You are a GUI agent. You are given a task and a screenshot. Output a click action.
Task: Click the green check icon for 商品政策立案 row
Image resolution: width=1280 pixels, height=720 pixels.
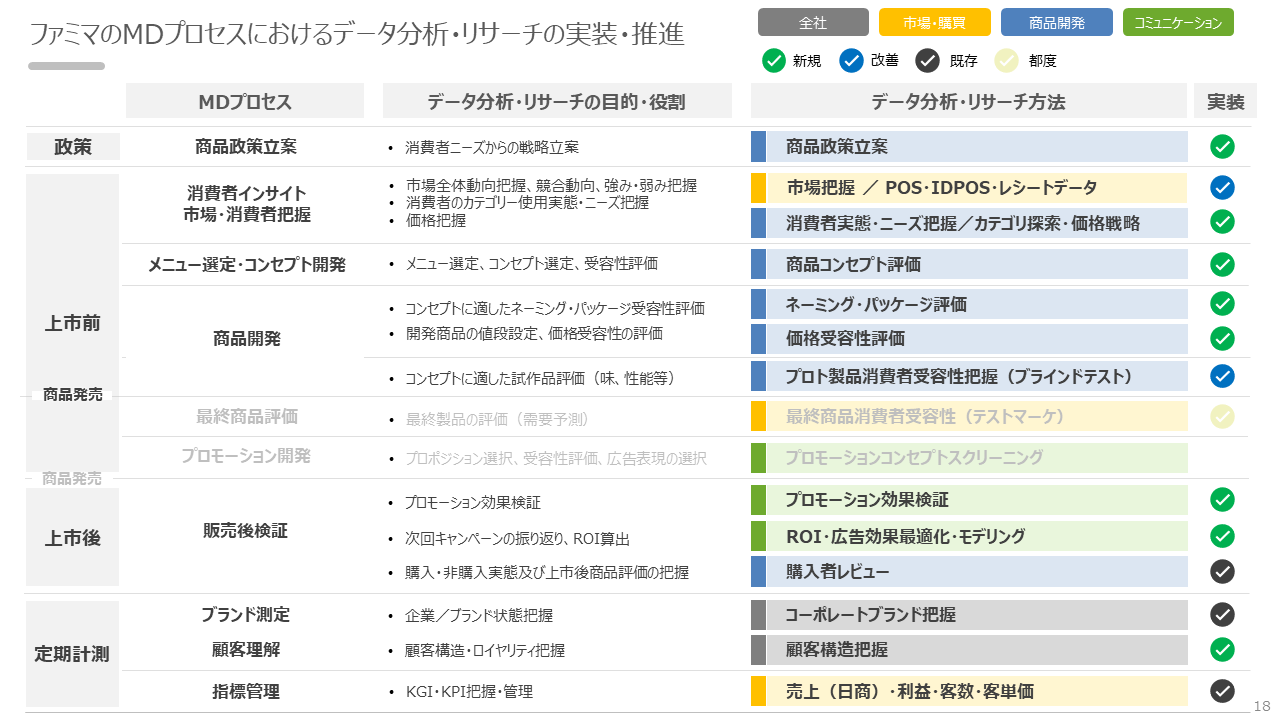[1222, 147]
